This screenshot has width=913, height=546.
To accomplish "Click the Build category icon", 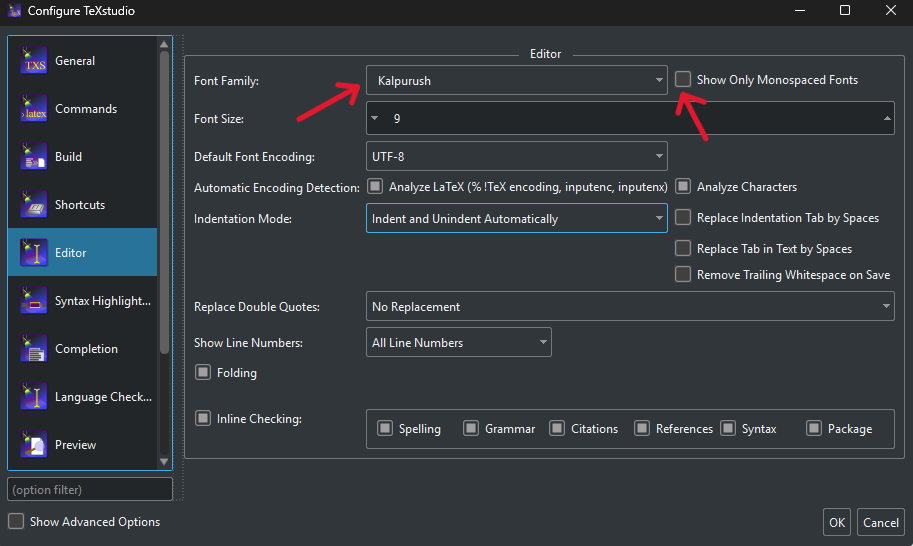I will pyautogui.click(x=34, y=157).
